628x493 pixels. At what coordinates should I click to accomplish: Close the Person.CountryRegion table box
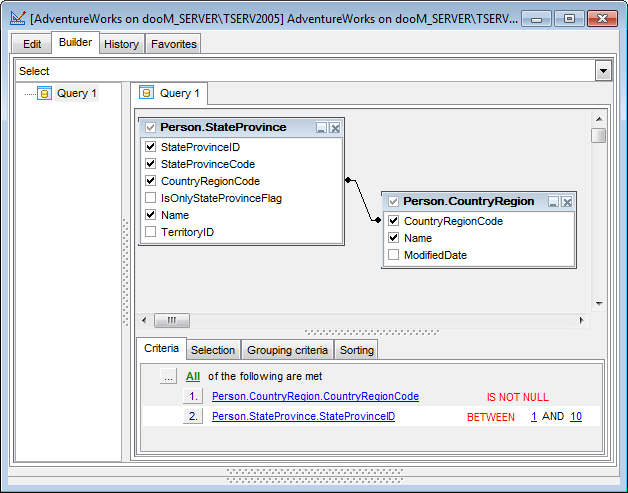pos(567,202)
